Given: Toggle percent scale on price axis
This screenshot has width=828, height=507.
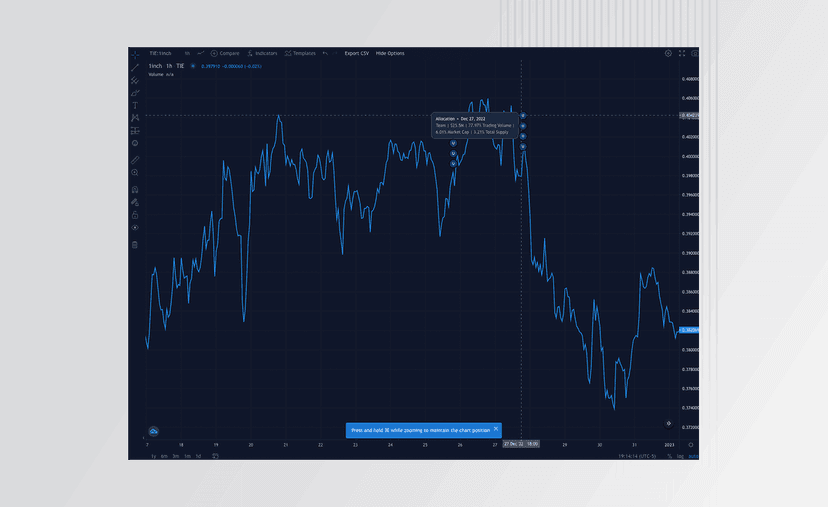Looking at the screenshot, I should pyautogui.click(x=670, y=456).
